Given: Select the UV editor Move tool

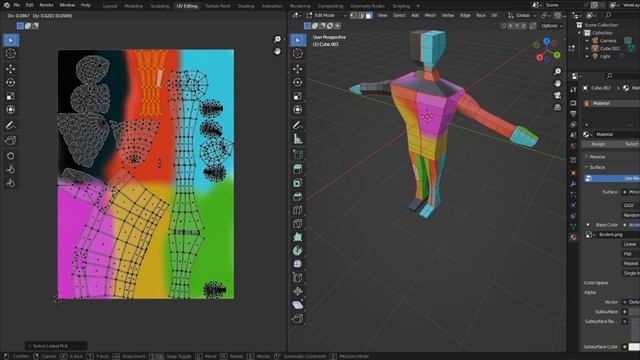Looking at the screenshot, I should pos(11,69).
